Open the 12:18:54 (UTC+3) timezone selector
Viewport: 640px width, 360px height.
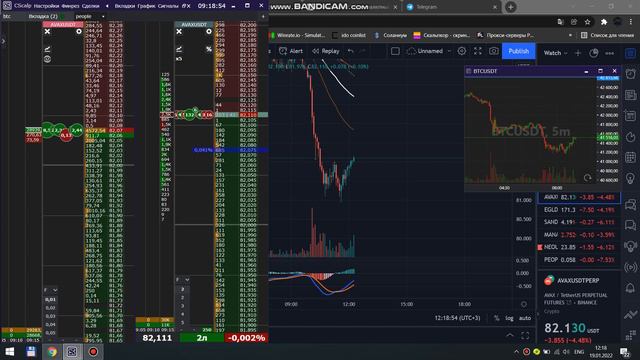point(457,318)
